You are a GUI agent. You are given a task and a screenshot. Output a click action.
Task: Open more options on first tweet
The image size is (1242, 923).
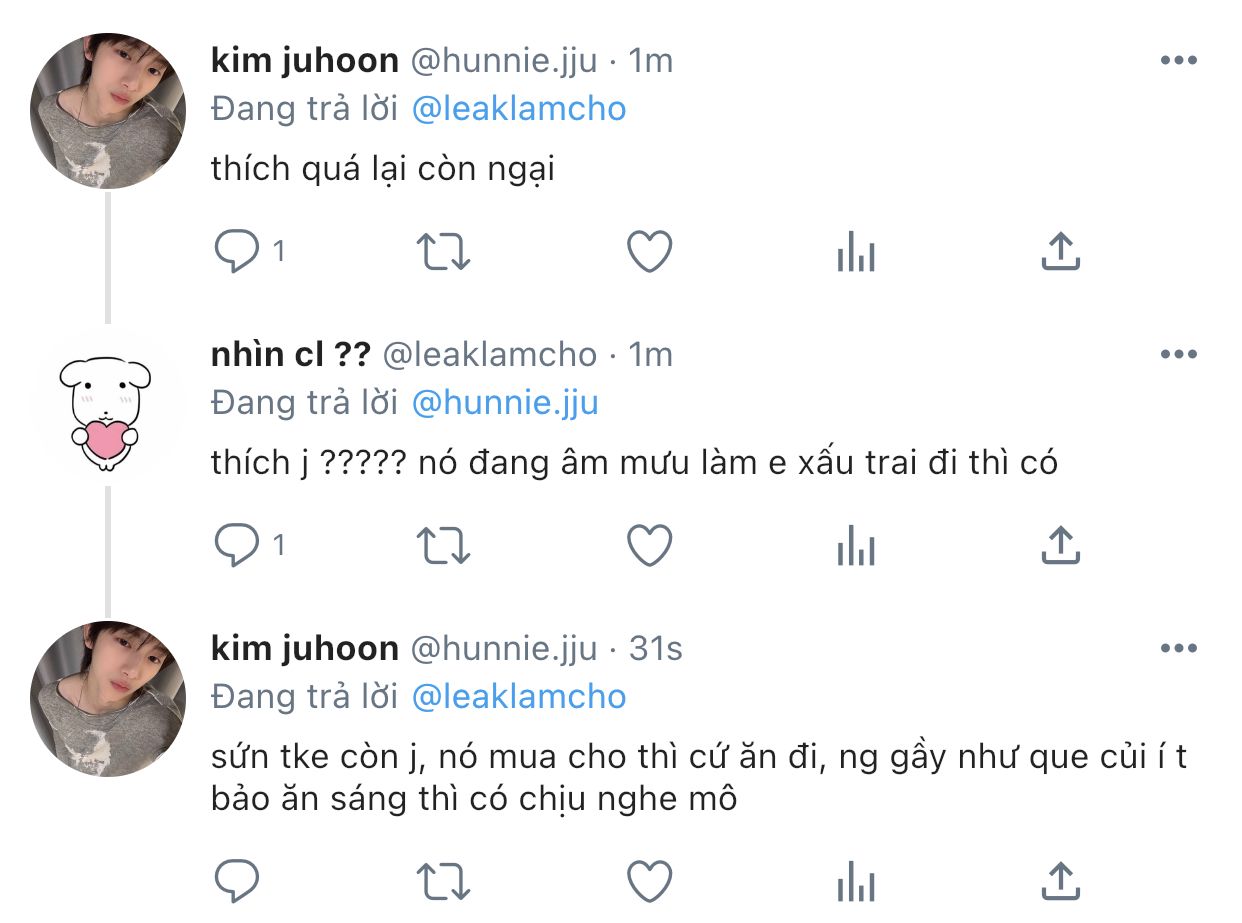[1178, 61]
